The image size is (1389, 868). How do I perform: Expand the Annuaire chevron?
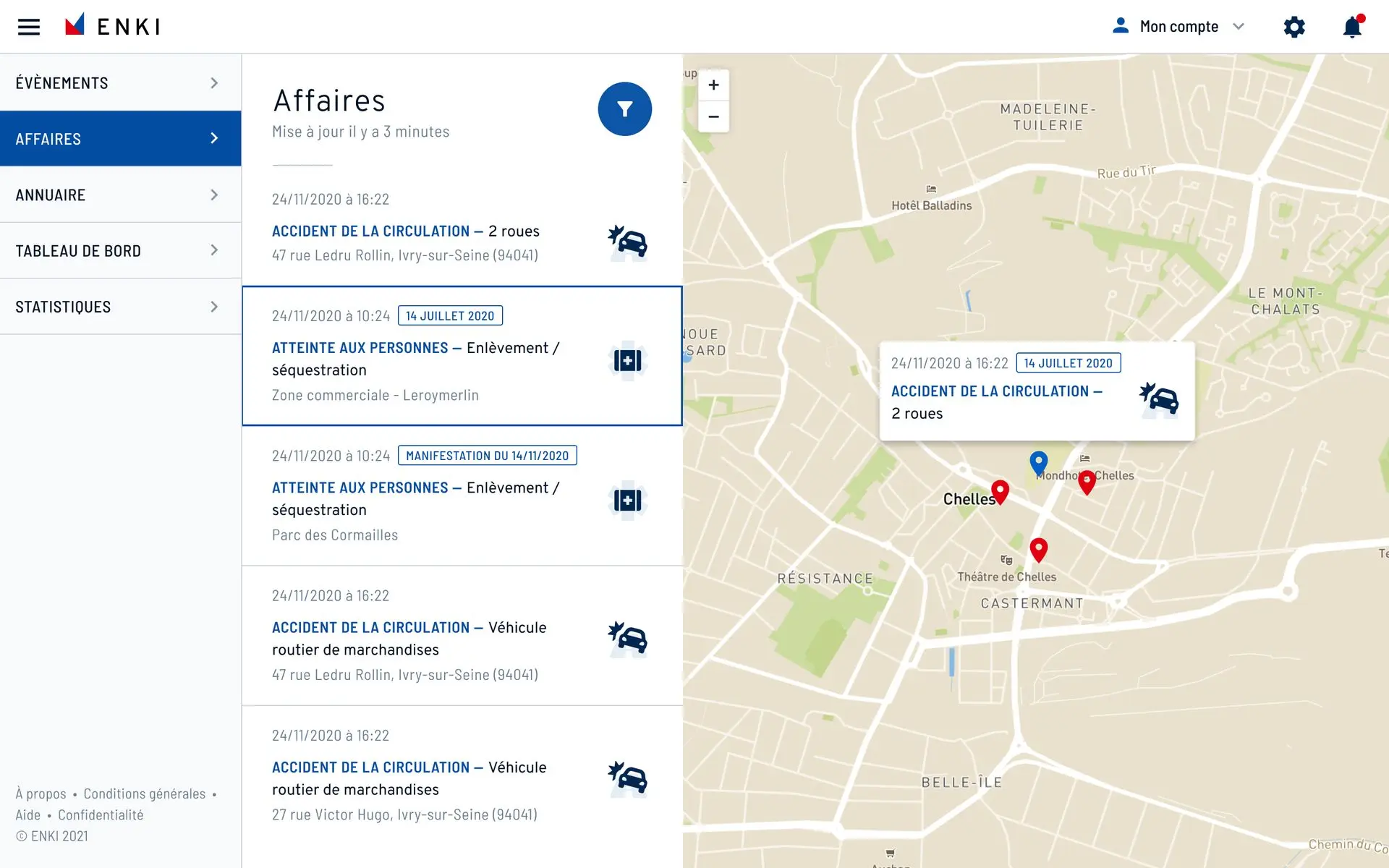point(214,195)
